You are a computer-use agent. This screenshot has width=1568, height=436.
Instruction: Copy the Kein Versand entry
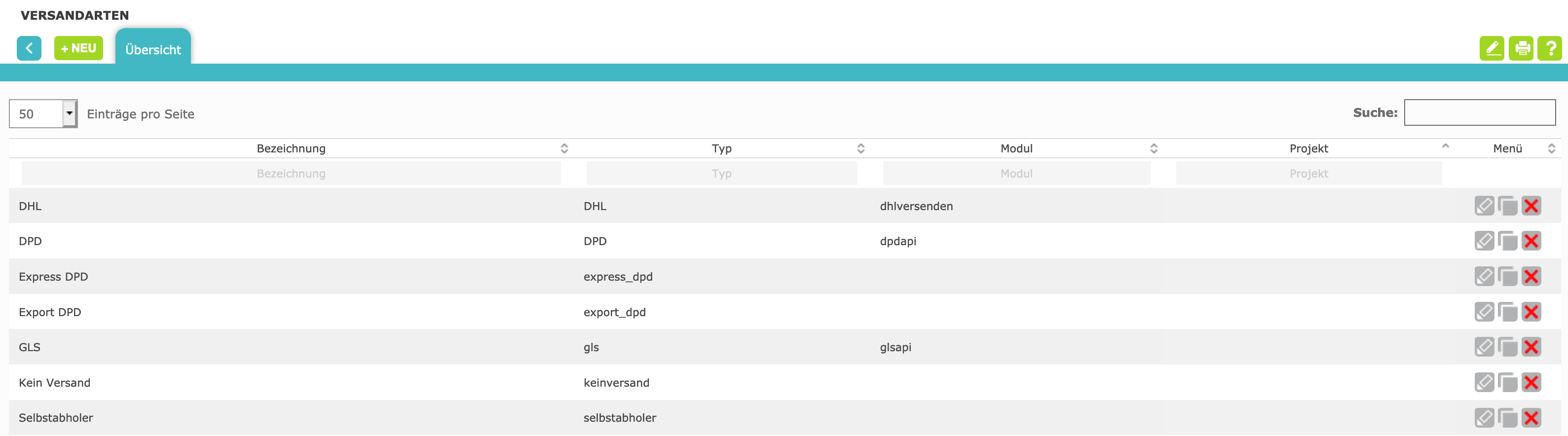(1508, 383)
